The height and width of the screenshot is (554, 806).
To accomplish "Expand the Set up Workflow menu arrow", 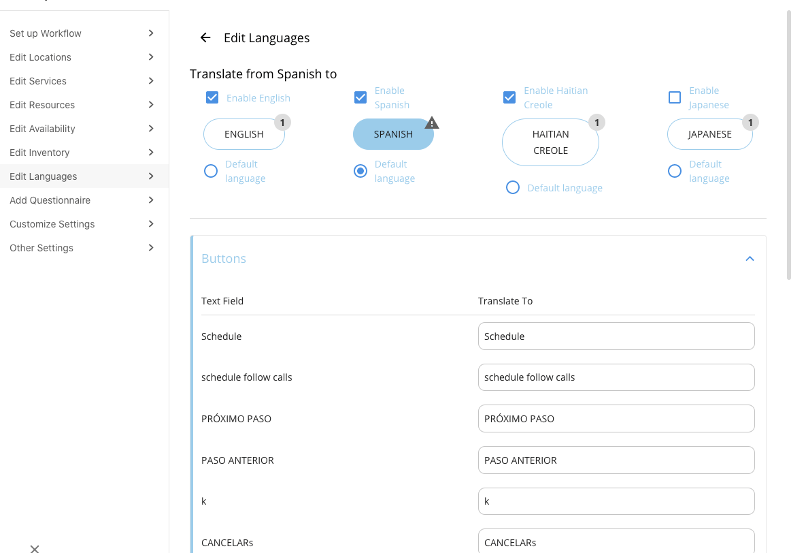I will (151, 33).
